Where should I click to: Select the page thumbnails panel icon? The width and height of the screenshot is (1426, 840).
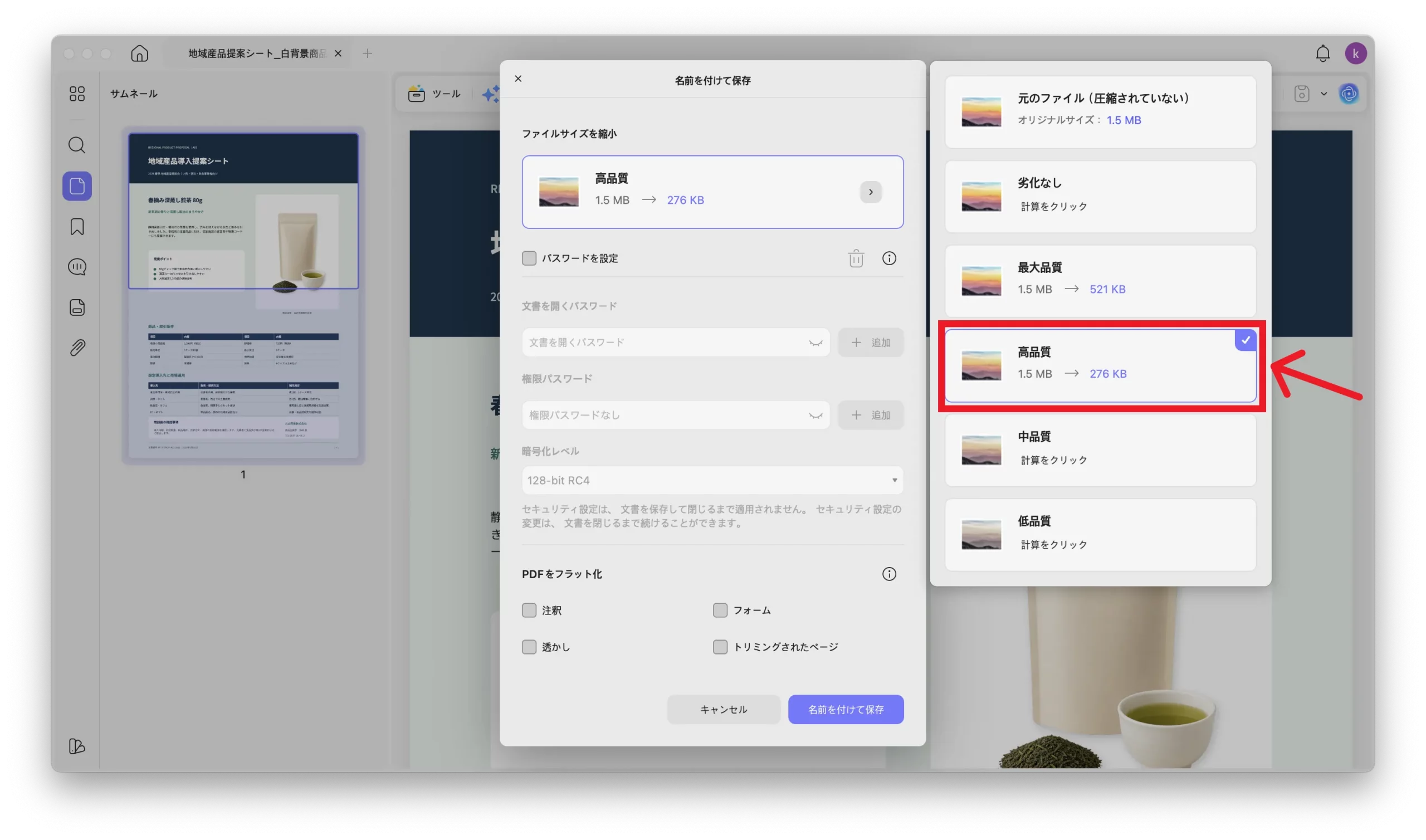[x=77, y=185]
